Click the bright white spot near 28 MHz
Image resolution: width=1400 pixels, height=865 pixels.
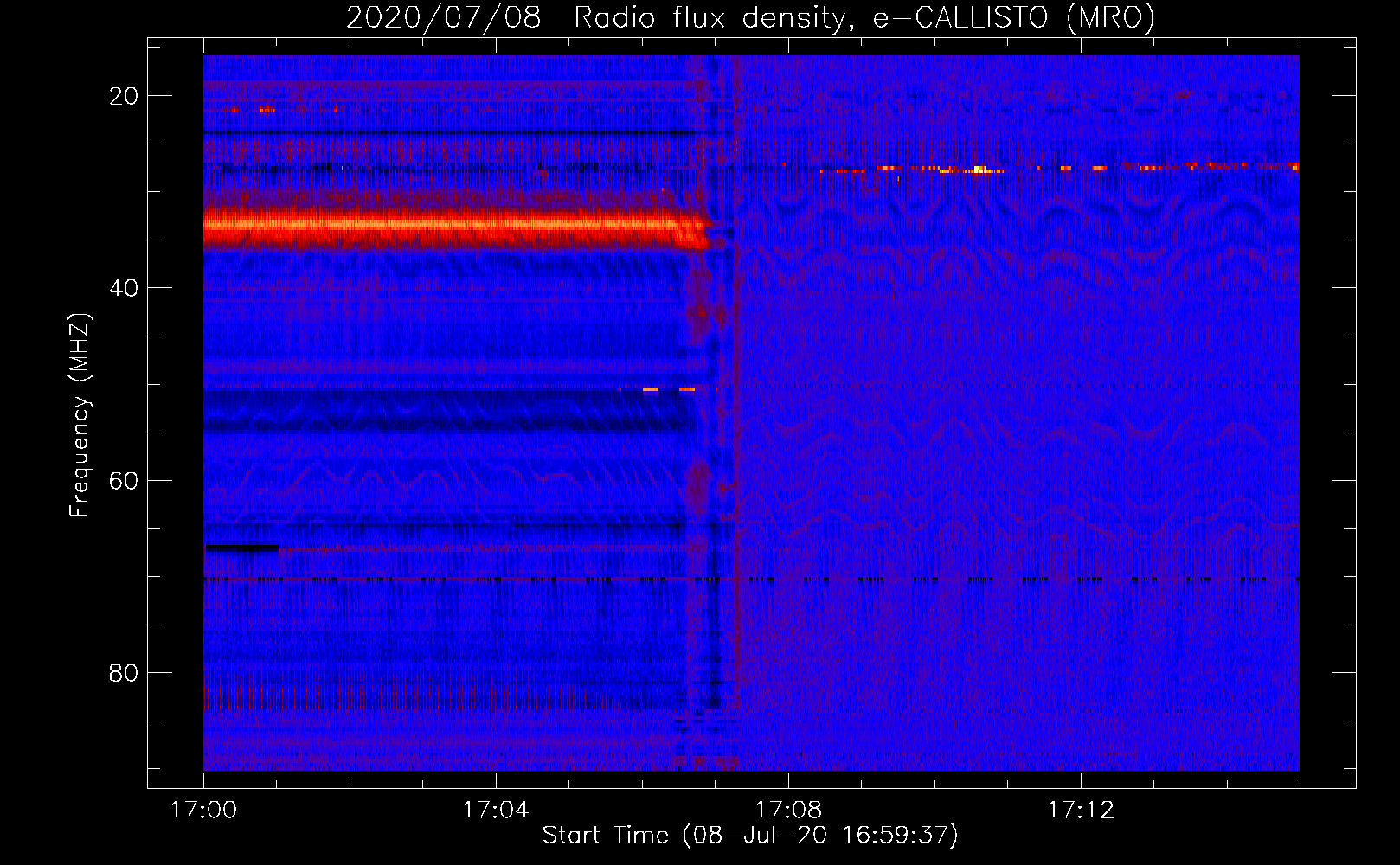[x=979, y=170]
